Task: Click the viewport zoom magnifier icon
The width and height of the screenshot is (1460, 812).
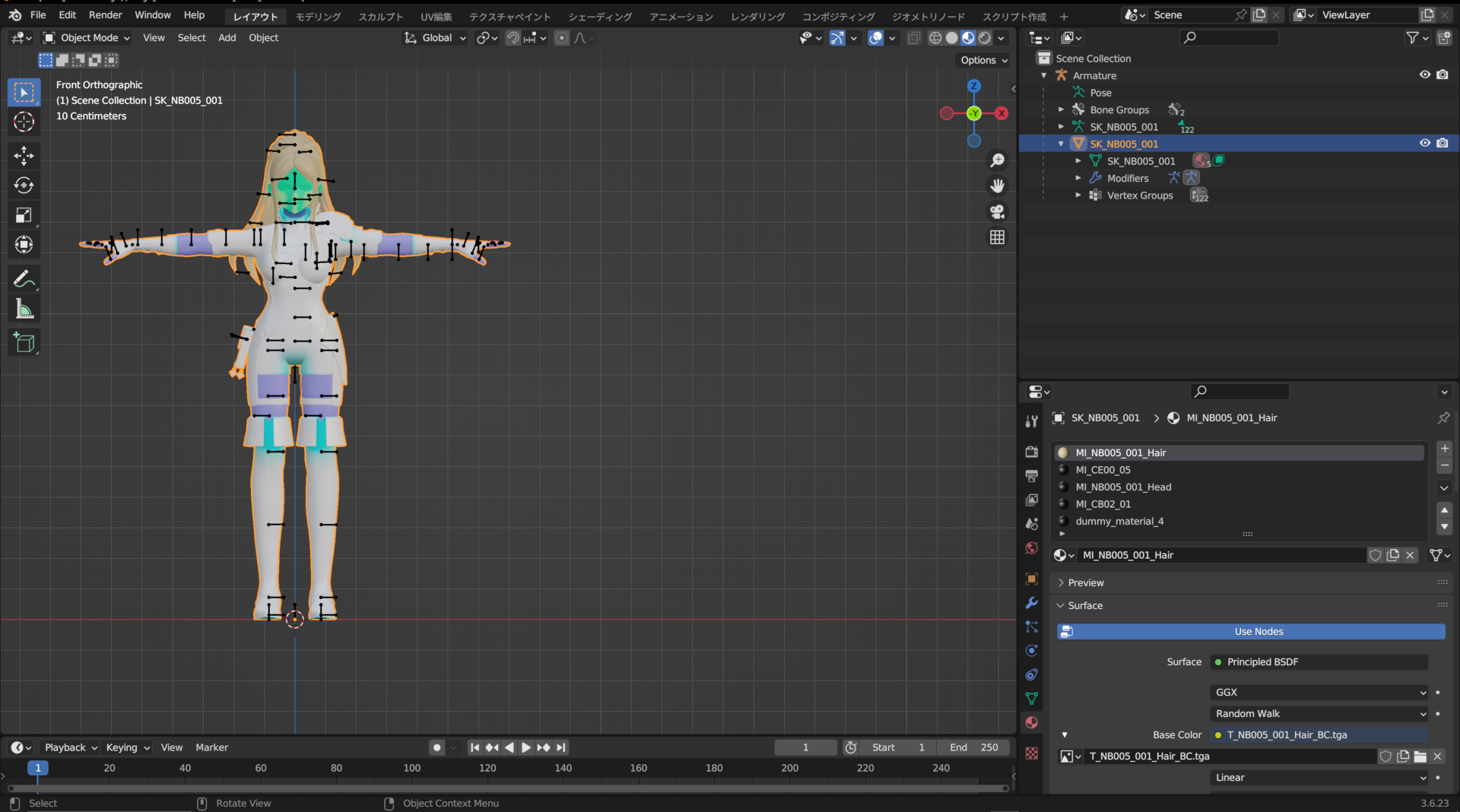Action: click(997, 160)
